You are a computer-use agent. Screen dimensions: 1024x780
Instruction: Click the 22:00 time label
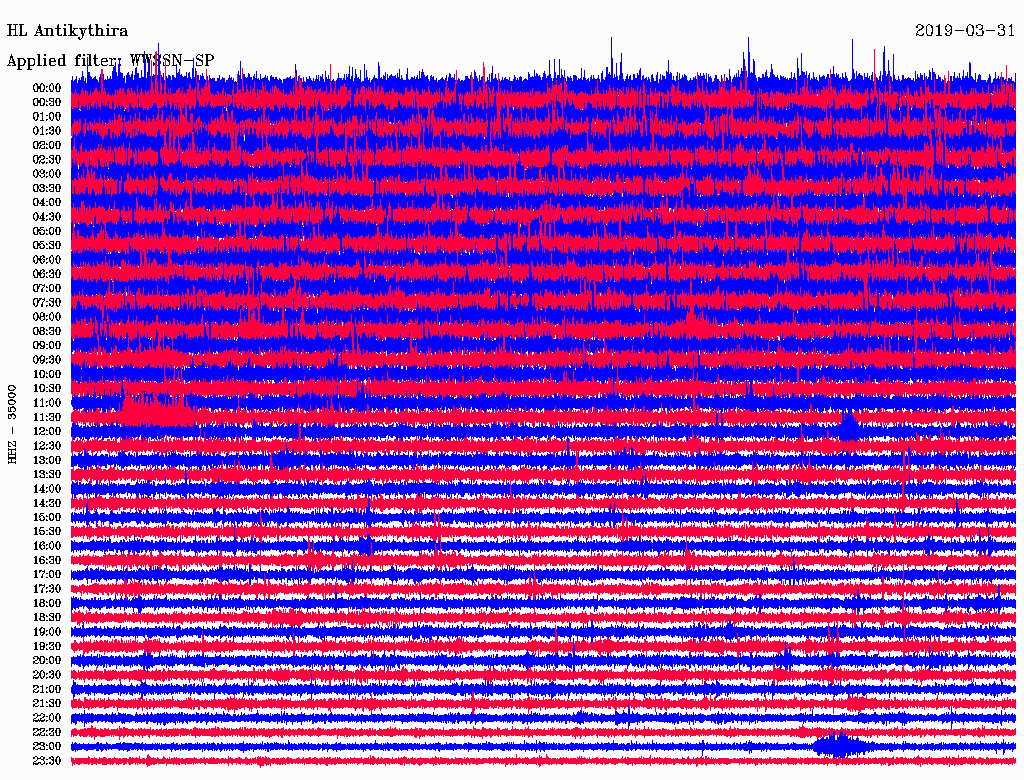tap(47, 717)
